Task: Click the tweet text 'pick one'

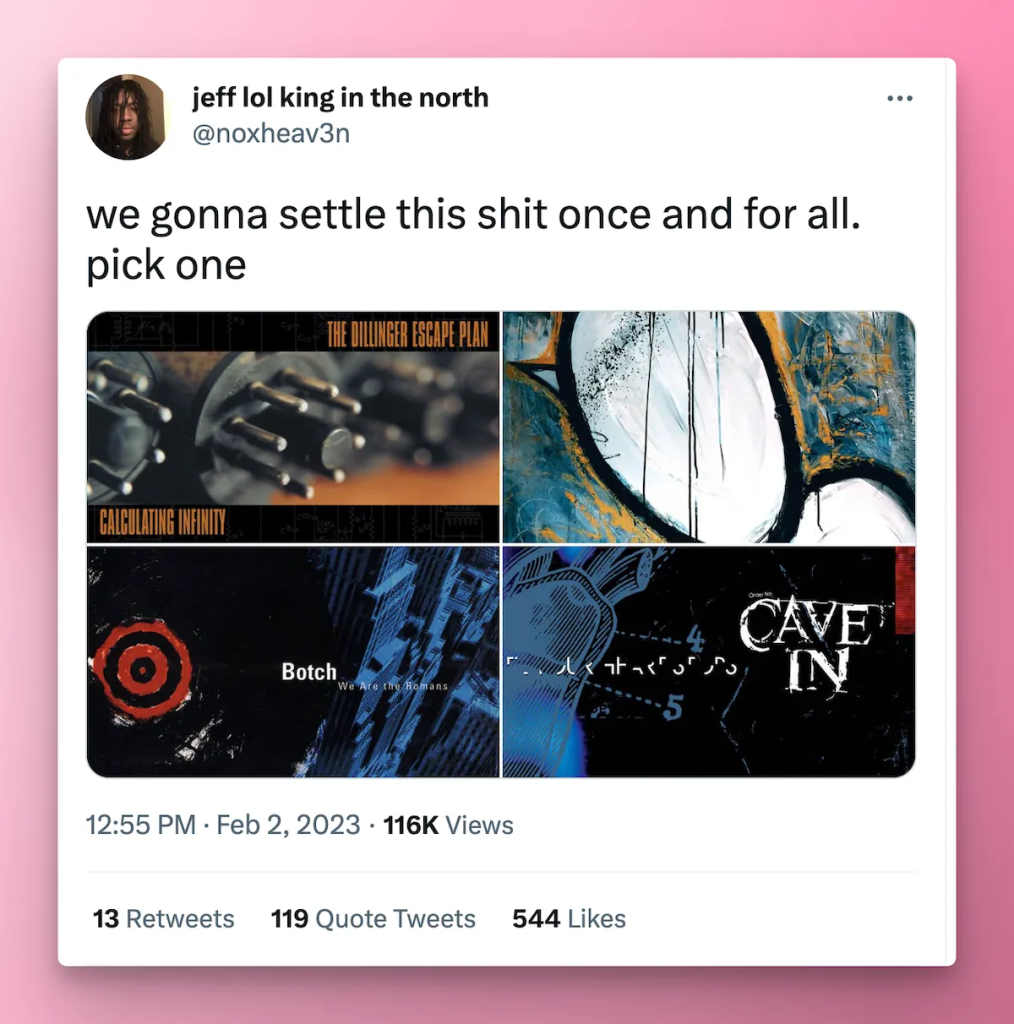Action: [x=166, y=265]
